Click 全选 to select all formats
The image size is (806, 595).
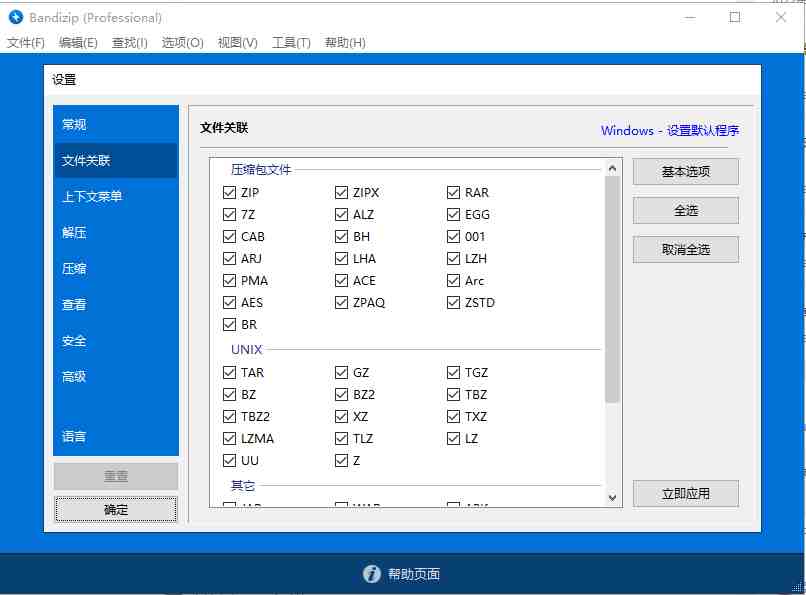(x=685, y=210)
